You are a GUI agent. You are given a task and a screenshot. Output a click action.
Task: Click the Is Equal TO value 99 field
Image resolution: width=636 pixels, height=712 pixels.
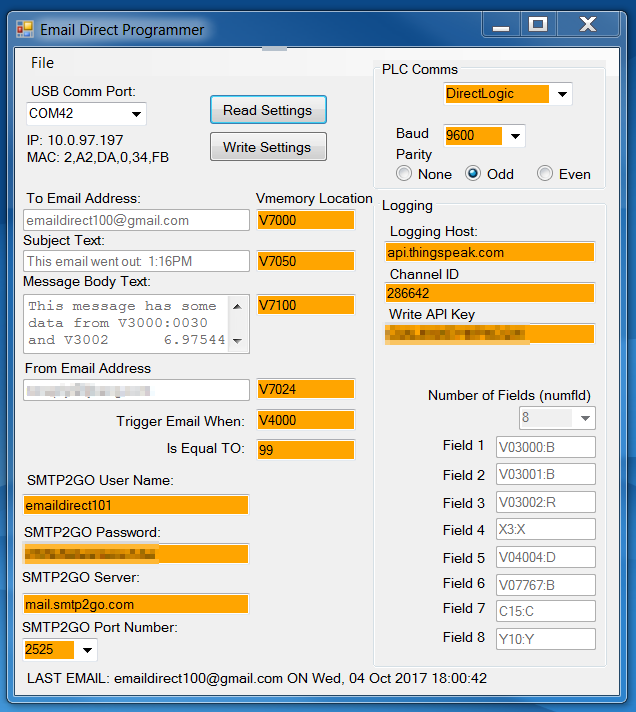306,450
